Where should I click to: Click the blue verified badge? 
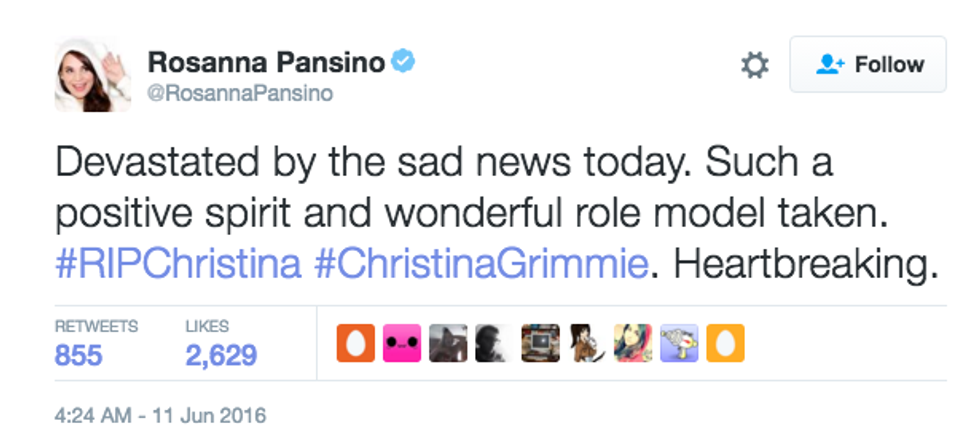click(403, 62)
